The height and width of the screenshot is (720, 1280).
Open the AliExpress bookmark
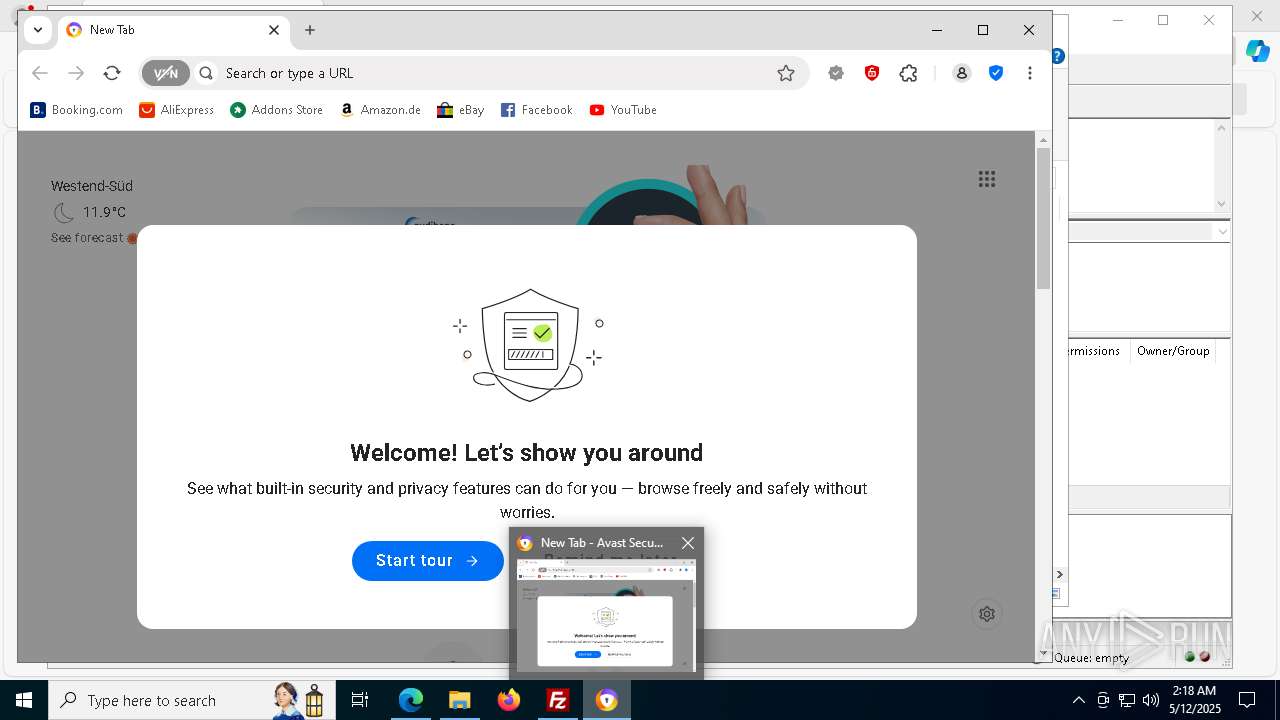(x=177, y=110)
